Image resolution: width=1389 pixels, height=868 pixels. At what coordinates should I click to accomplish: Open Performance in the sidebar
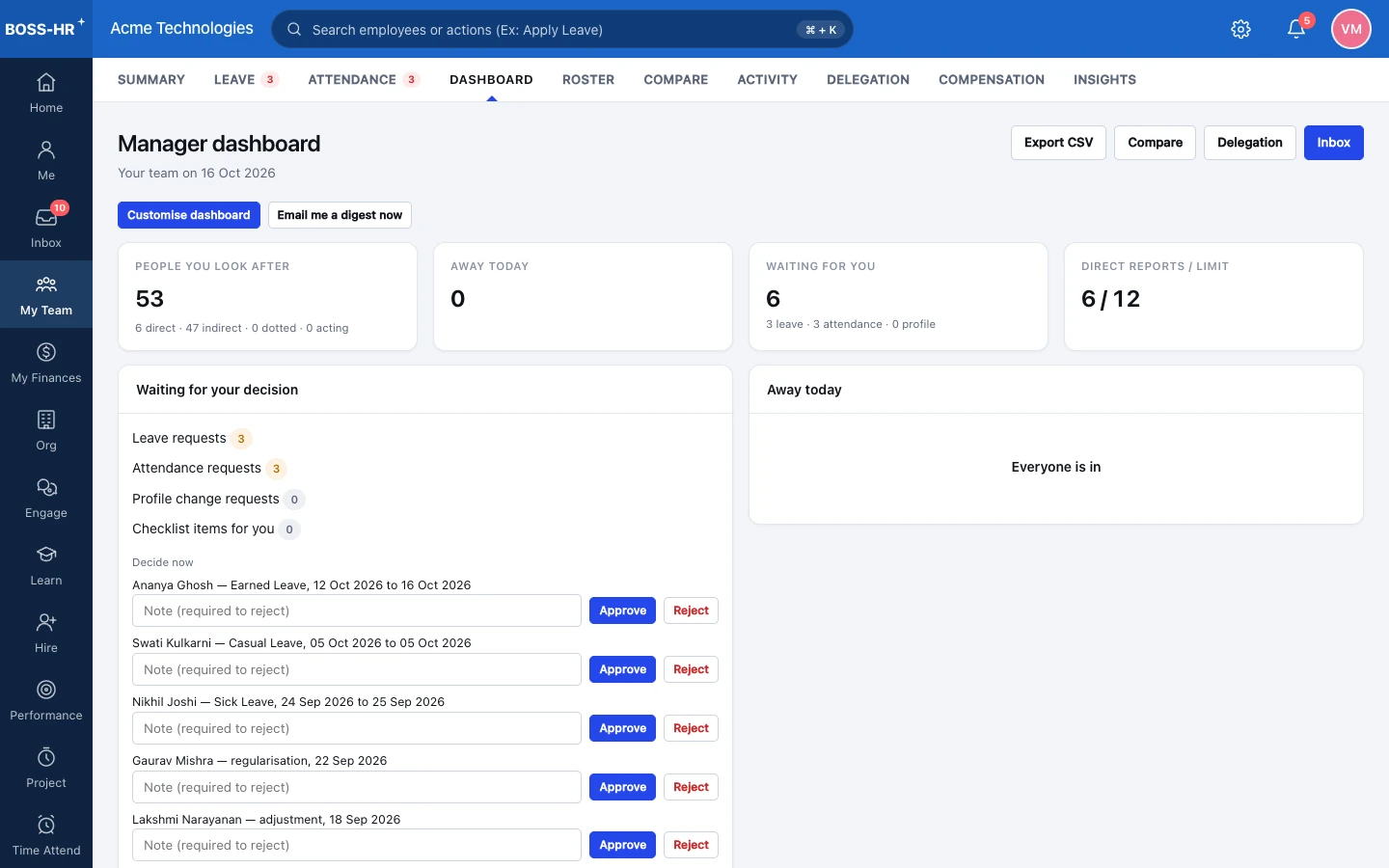[x=46, y=700]
